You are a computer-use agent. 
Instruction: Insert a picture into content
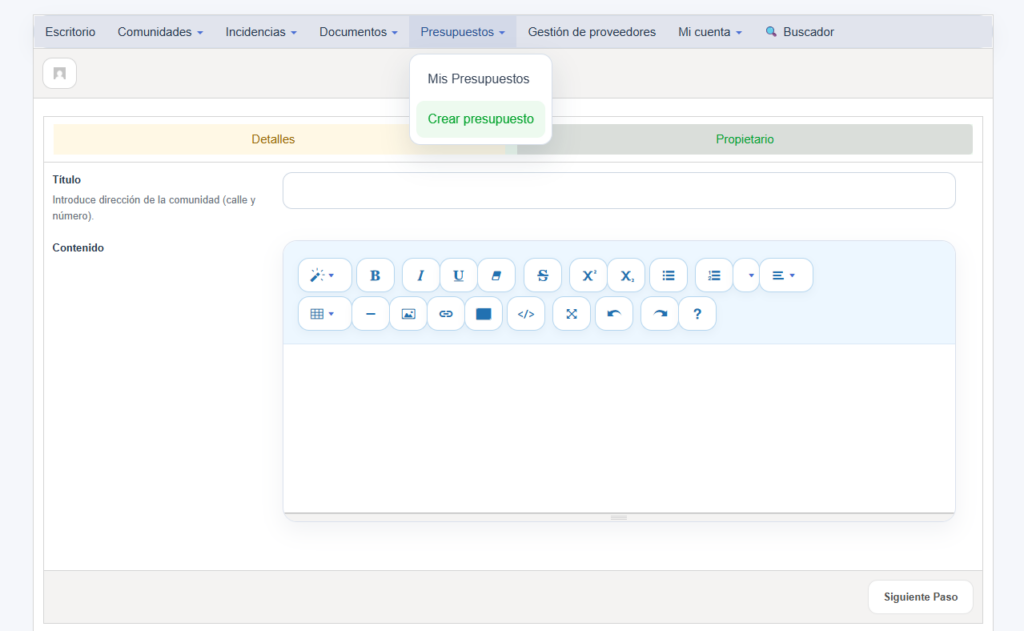tap(408, 314)
